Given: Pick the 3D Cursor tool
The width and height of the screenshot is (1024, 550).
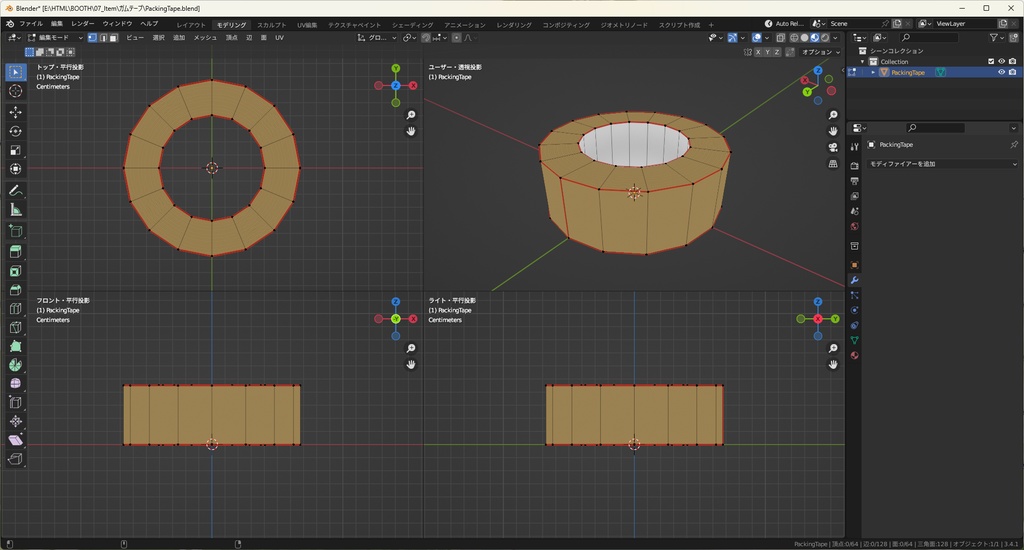Looking at the screenshot, I should click(15, 90).
